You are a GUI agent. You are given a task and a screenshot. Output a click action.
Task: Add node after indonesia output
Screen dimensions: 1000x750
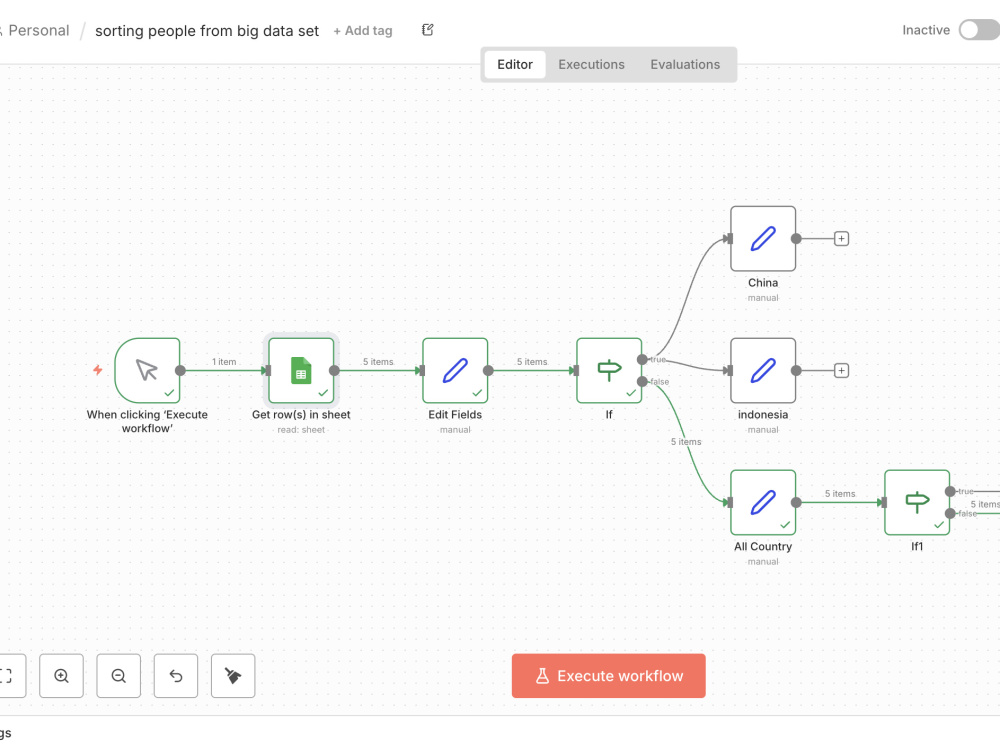841,371
